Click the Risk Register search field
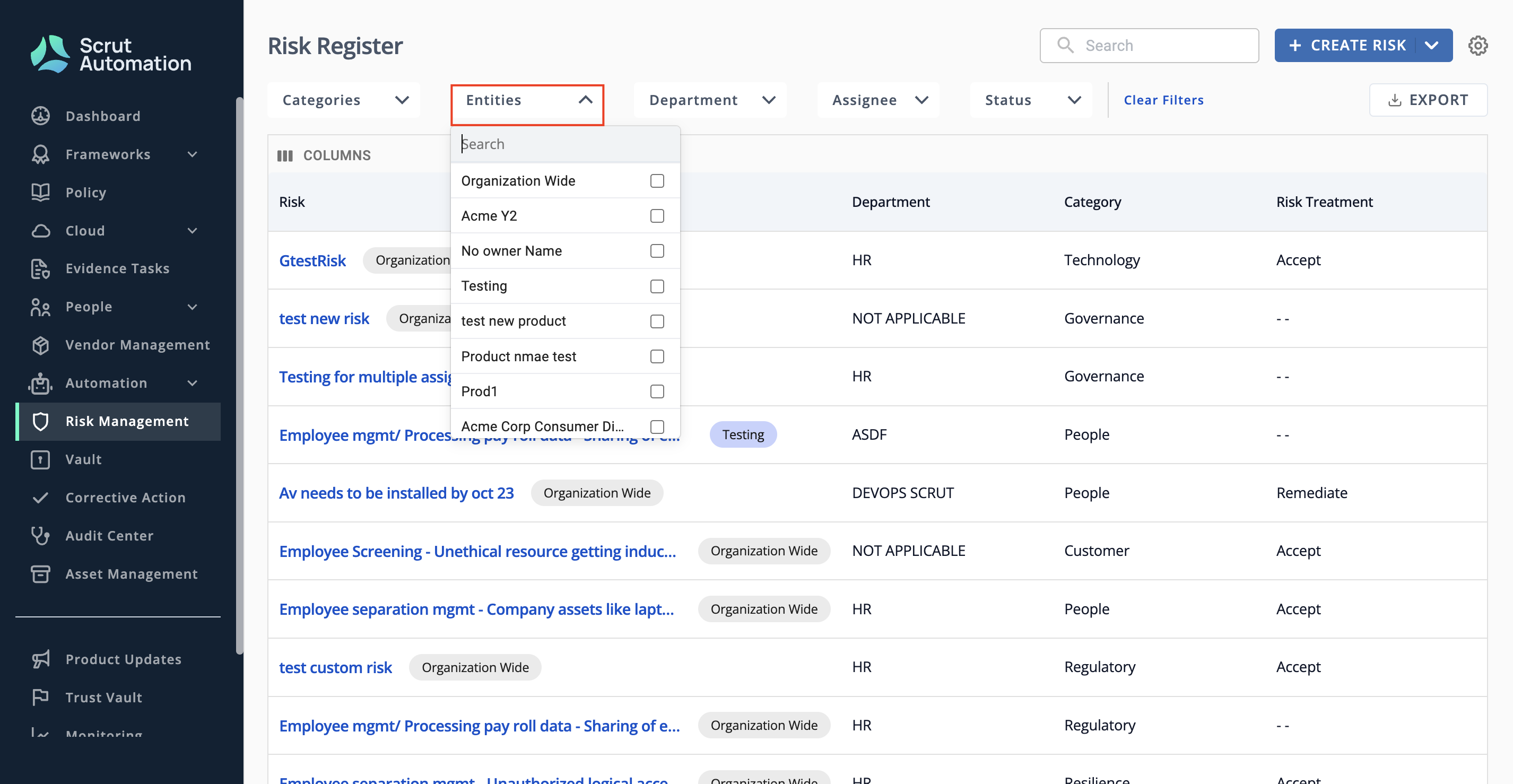 pyautogui.click(x=1150, y=45)
